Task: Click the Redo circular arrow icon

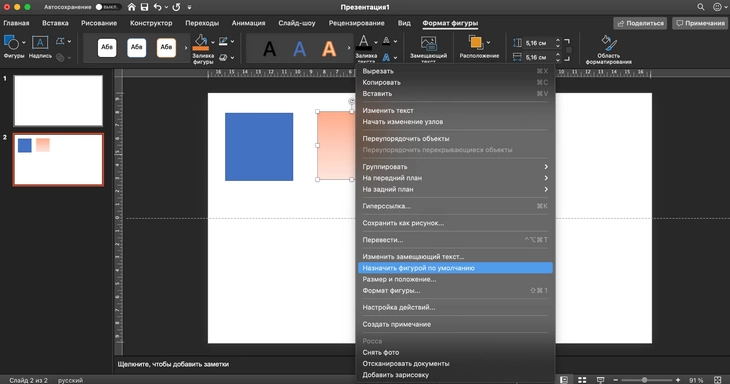Action: coord(176,7)
